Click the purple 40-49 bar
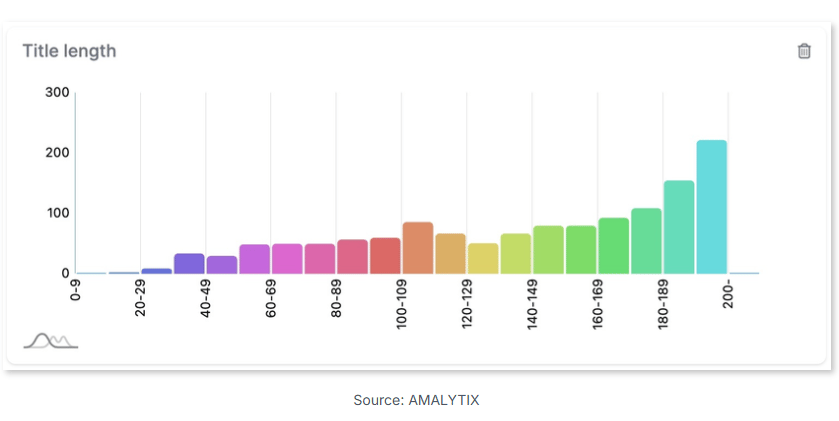The height and width of the screenshot is (421, 839). (222, 265)
